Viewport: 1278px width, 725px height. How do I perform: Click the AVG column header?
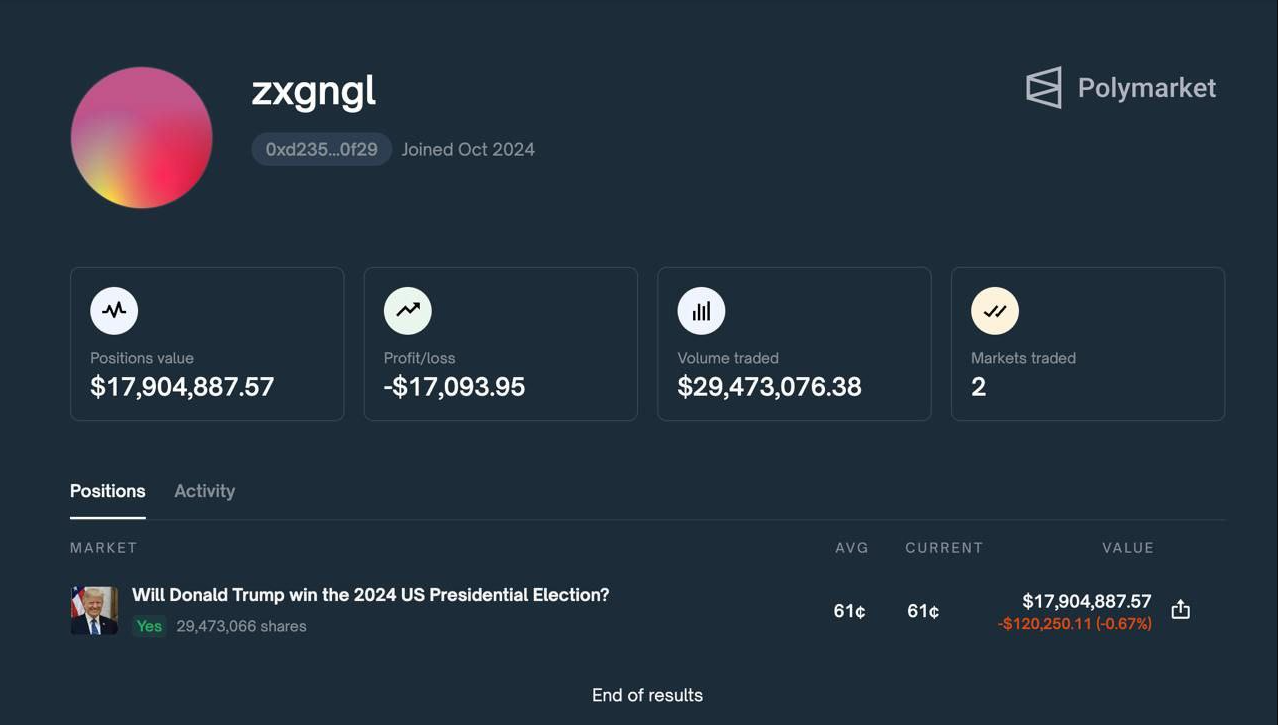852,548
